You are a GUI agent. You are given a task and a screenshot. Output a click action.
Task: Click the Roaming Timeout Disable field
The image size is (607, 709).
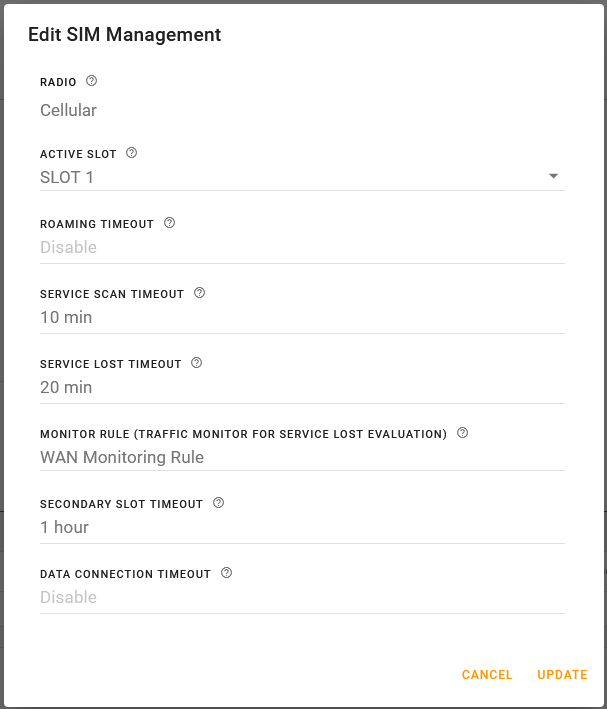tap(300, 247)
